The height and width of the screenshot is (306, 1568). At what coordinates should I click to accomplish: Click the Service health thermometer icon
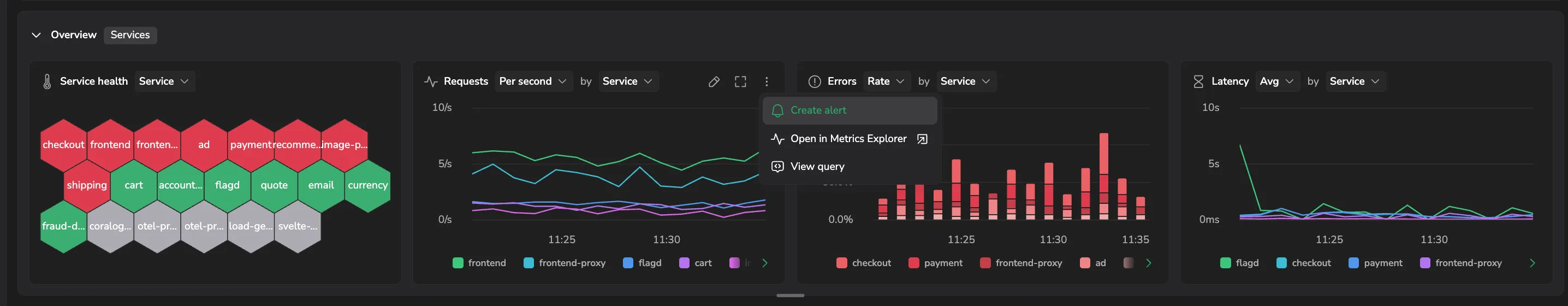(x=47, y=81)
